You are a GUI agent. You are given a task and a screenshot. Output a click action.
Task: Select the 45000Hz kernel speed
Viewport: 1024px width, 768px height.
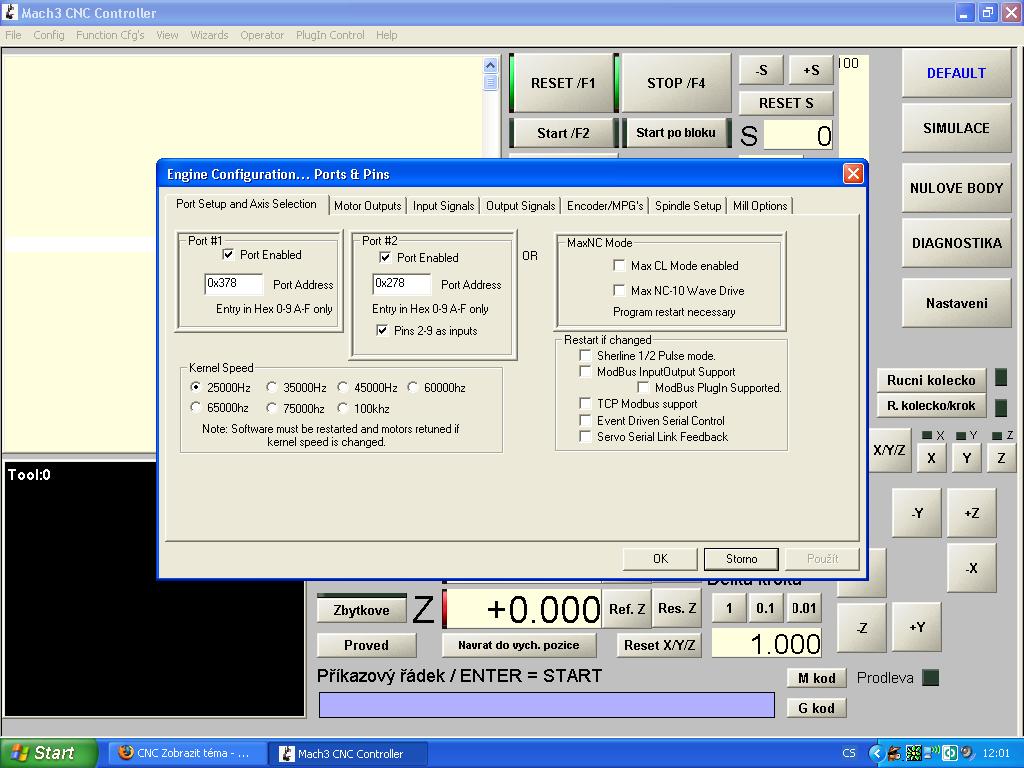pos(343,388)
